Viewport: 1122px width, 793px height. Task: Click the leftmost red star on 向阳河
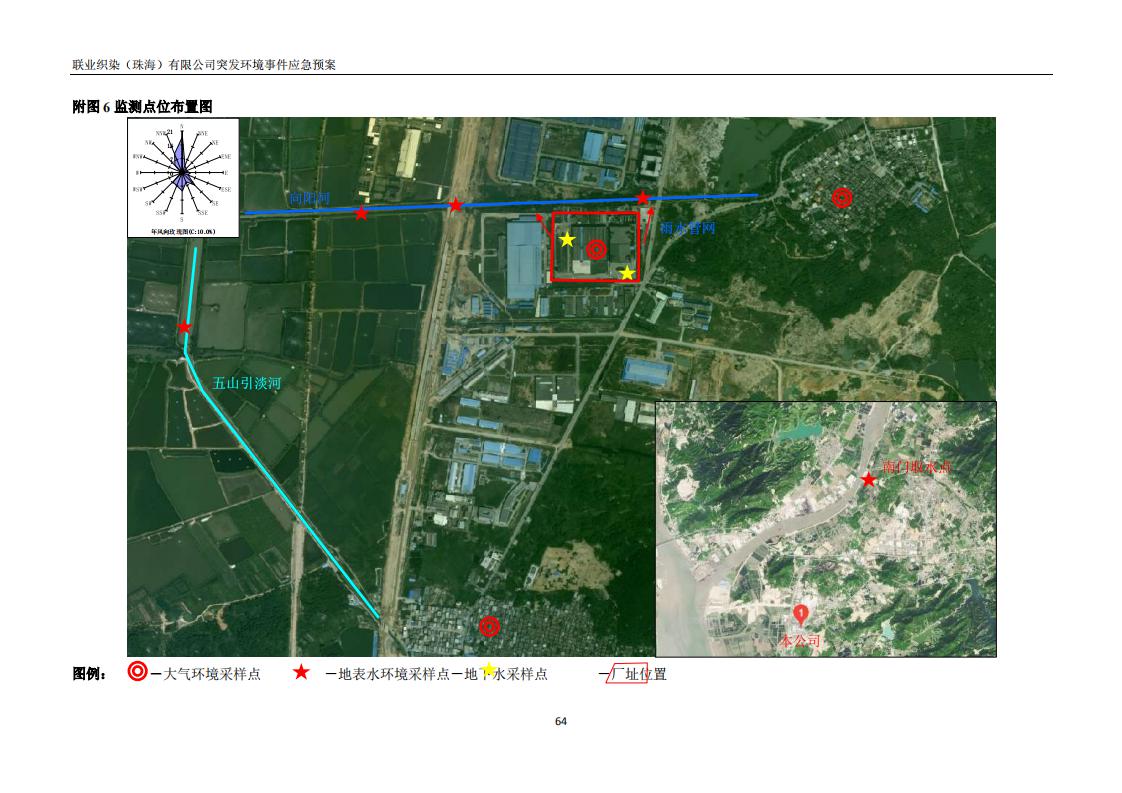coord(361,213)
